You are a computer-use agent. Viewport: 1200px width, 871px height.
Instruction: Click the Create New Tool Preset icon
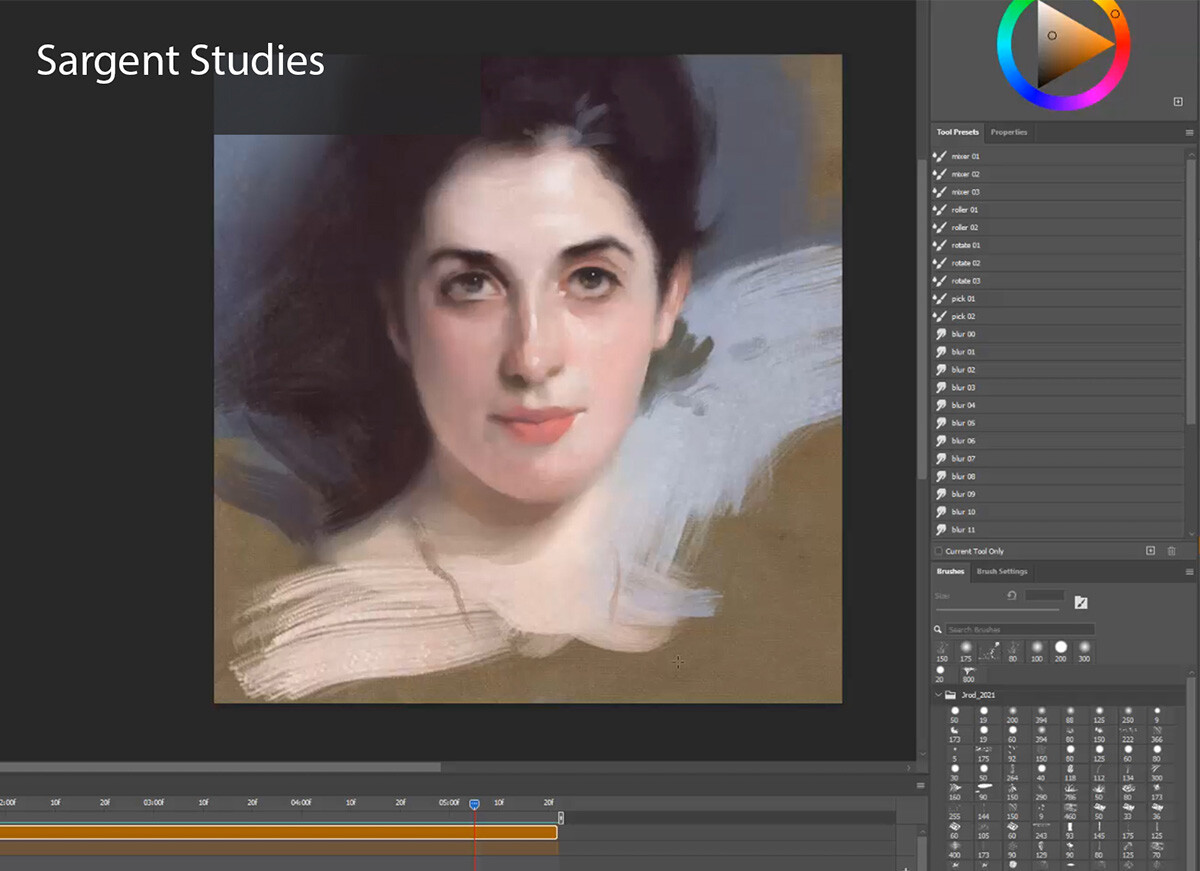[x=1150, y=550]
